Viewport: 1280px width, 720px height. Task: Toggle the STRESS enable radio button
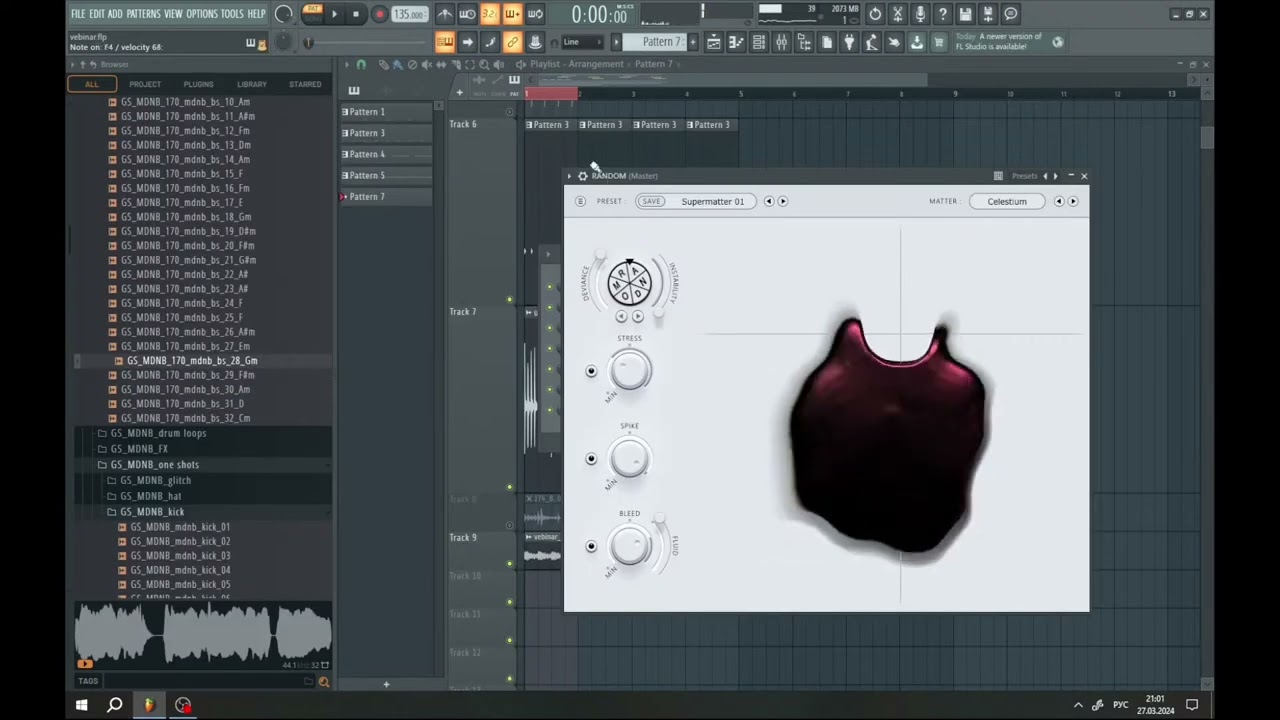coord(591,371)
